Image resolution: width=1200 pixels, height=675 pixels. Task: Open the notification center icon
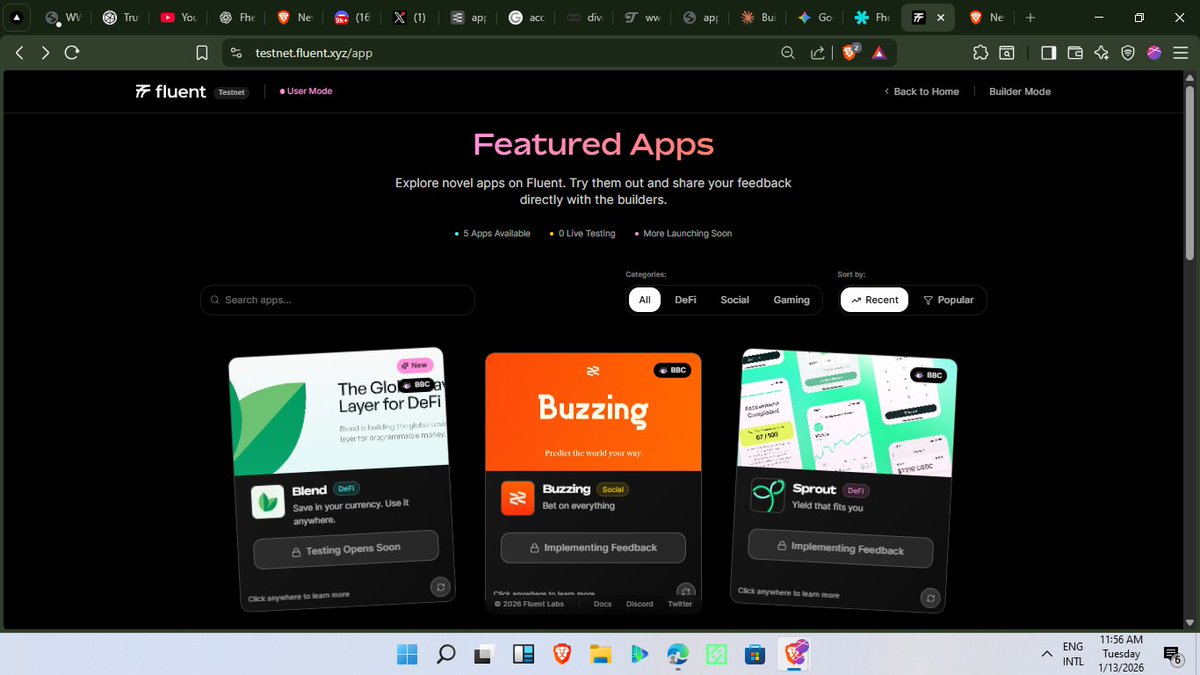point(1171,655)
